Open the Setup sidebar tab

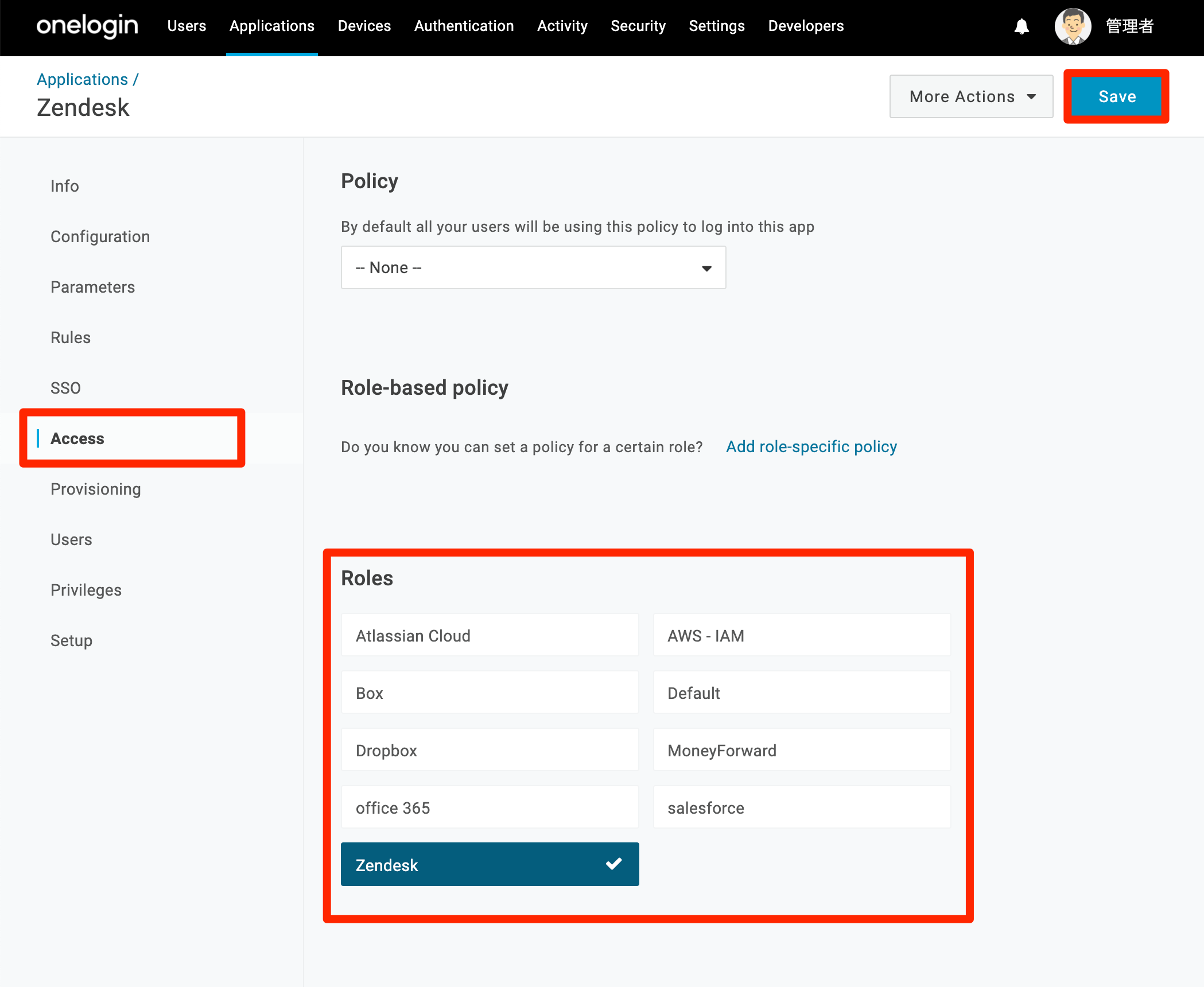pos(71,640)
